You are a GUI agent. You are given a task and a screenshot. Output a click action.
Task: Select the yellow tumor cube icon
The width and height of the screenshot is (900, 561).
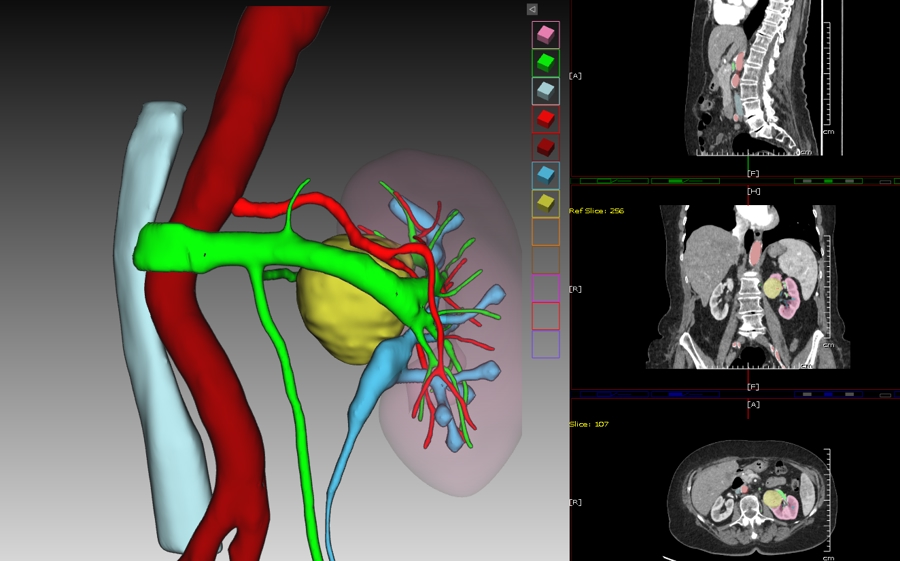[545, 203]
